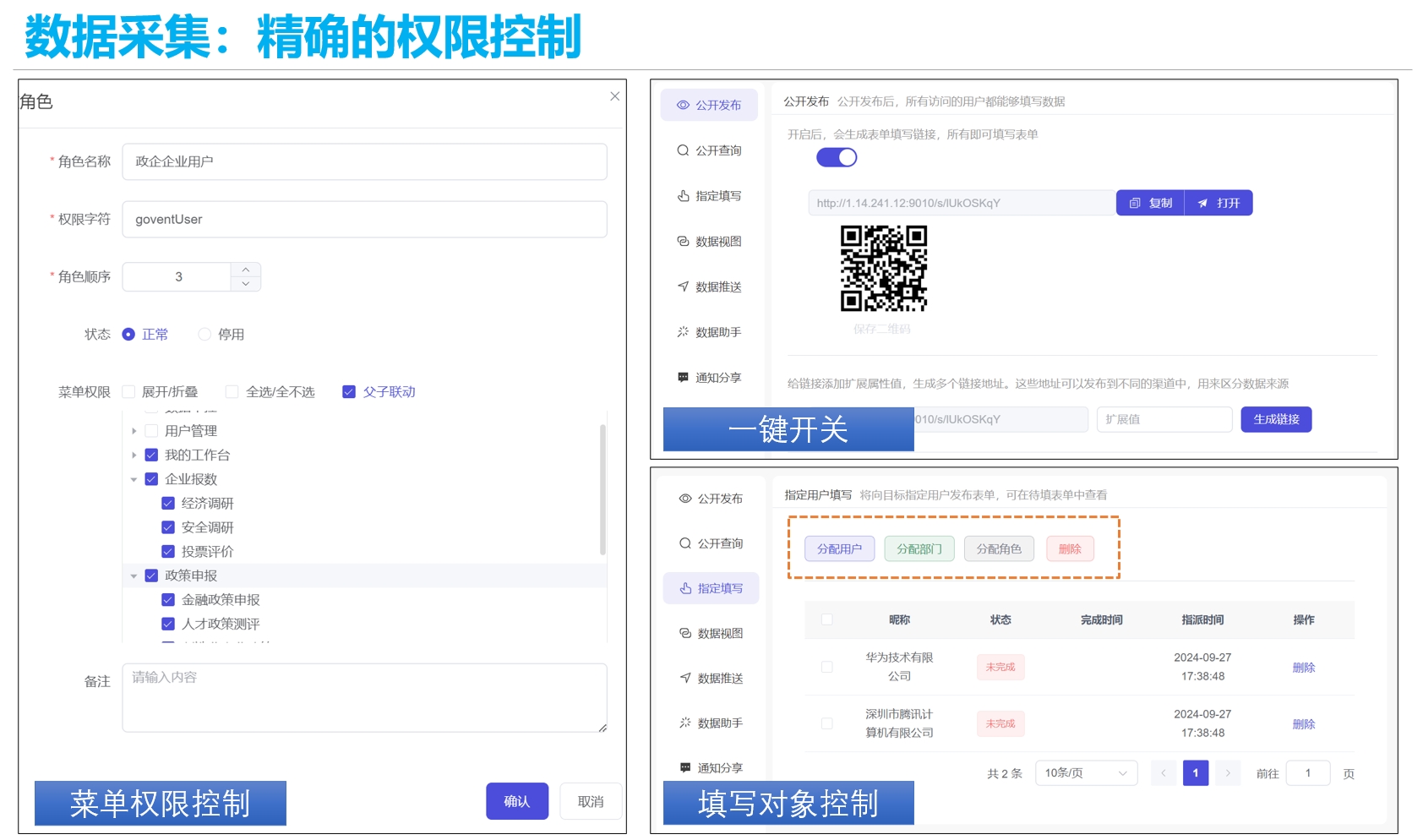The height and width of the screenshot is (840, 1423).
Task: Click the 数据视图 icon in top sidebar
Action: (x=683, y=242)
